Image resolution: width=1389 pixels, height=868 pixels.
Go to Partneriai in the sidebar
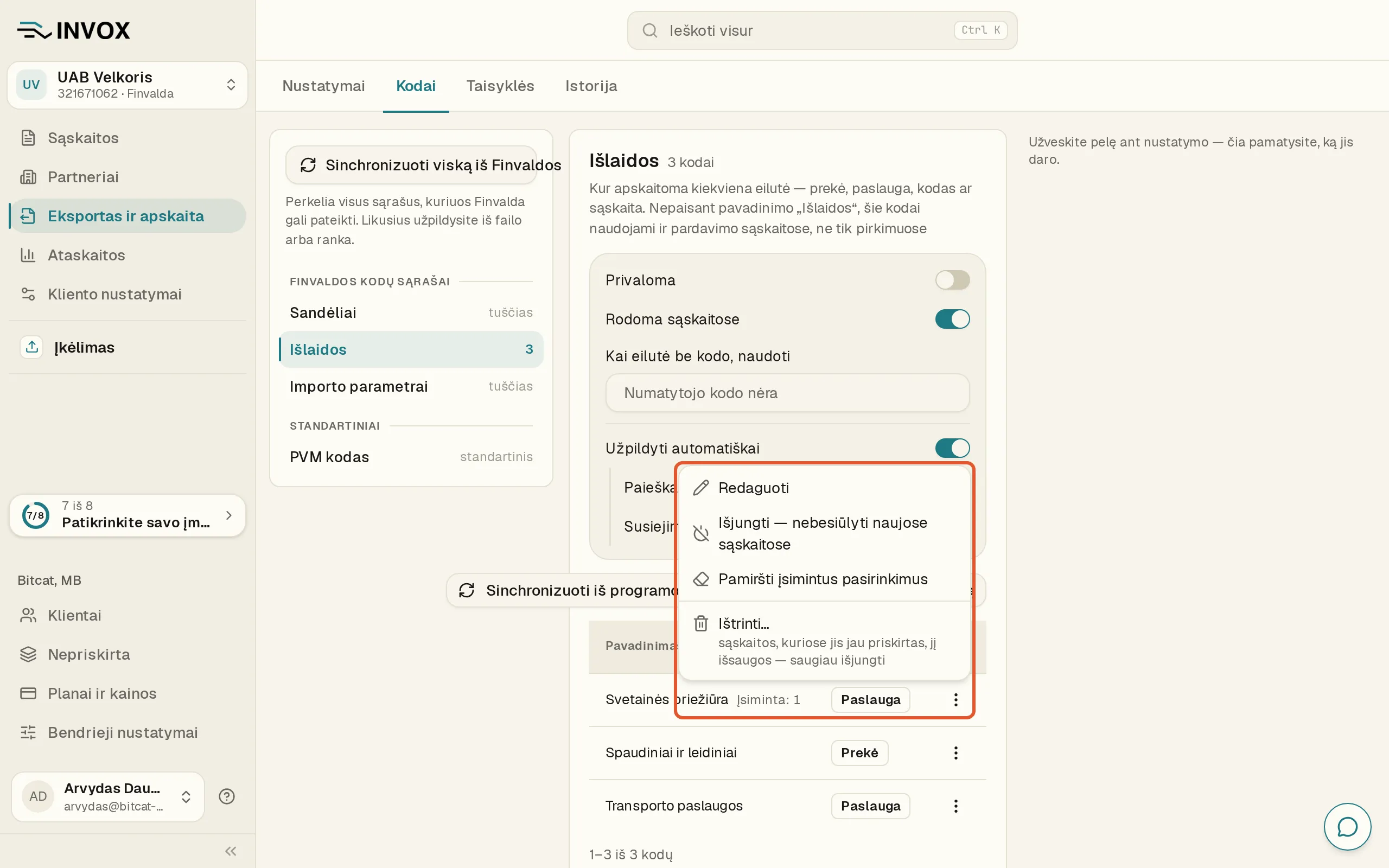pyautogui.click(x=128, y=177)
